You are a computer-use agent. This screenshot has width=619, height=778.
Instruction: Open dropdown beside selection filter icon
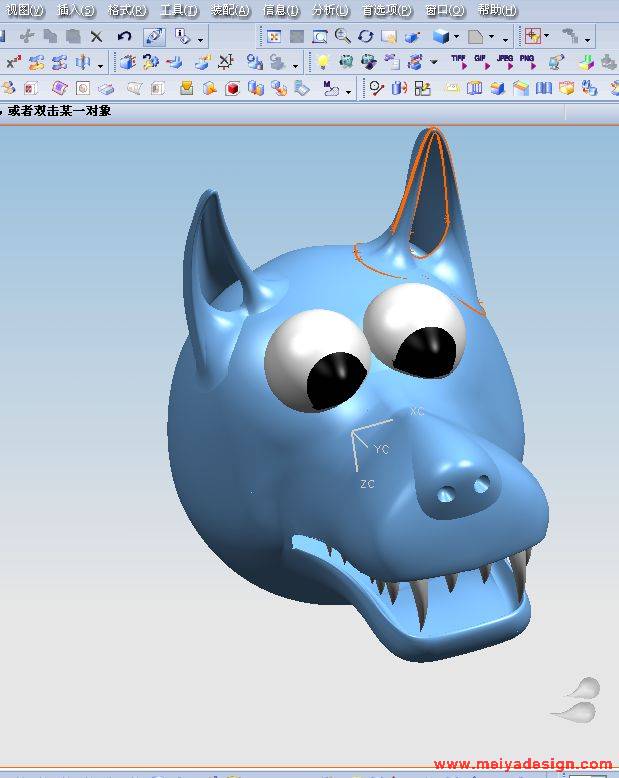[x=547, y=36]
